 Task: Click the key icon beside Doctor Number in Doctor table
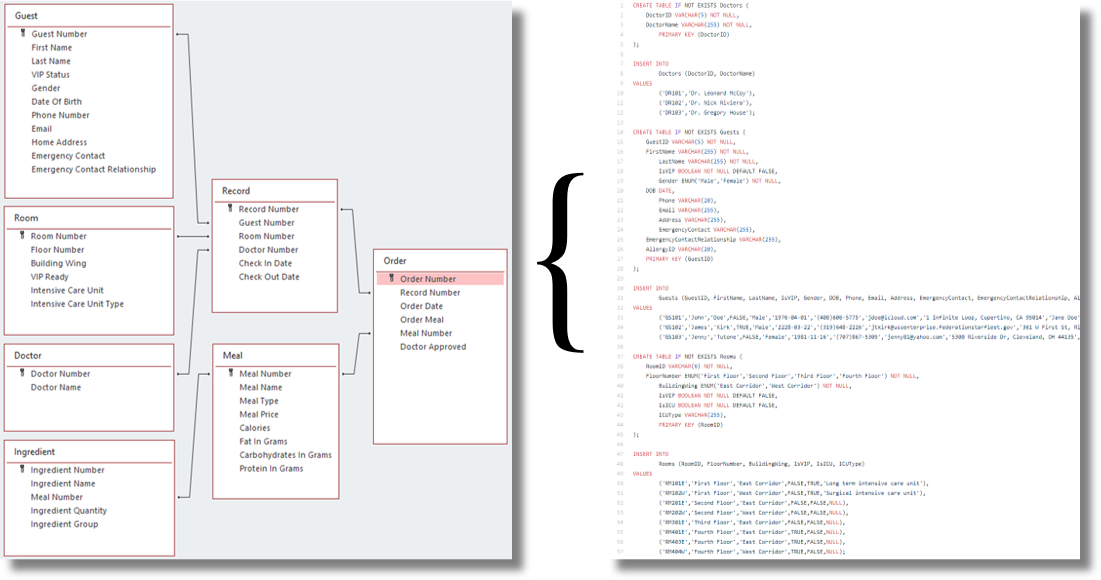(x=21, y=374)
